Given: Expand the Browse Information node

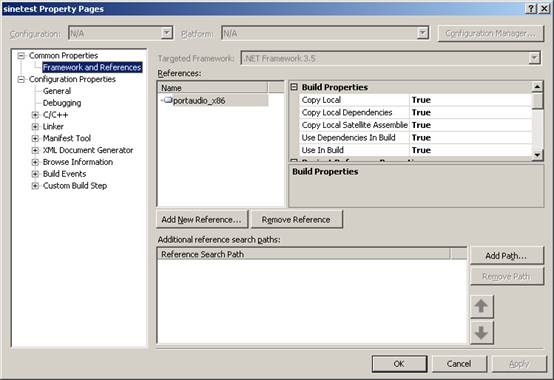Looking at the screenshot, I should click(35, 162).
